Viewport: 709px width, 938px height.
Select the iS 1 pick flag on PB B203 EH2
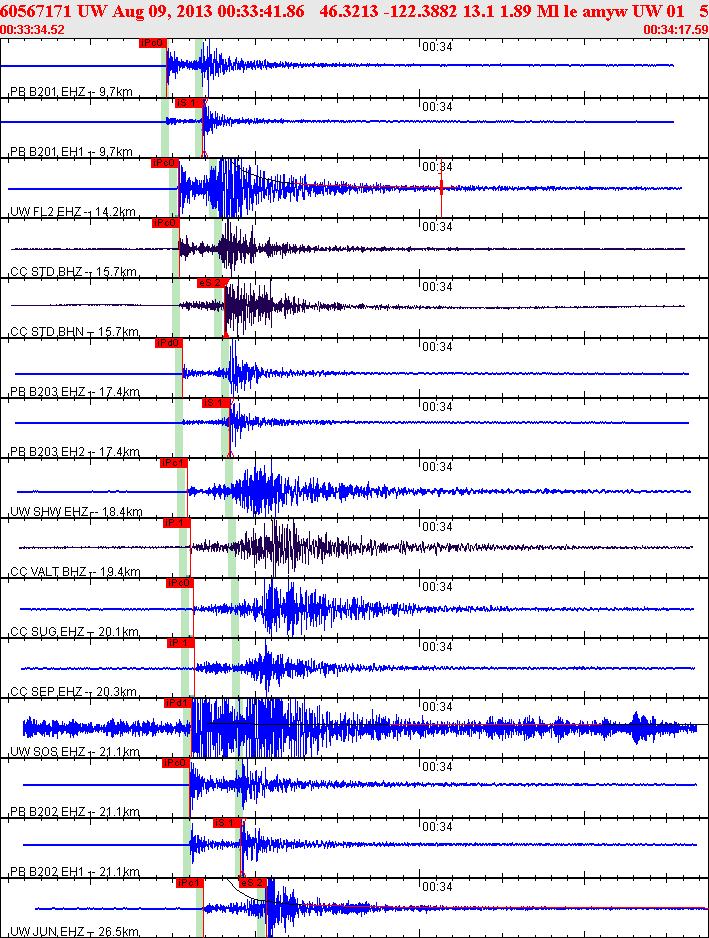tap(215, 403)
